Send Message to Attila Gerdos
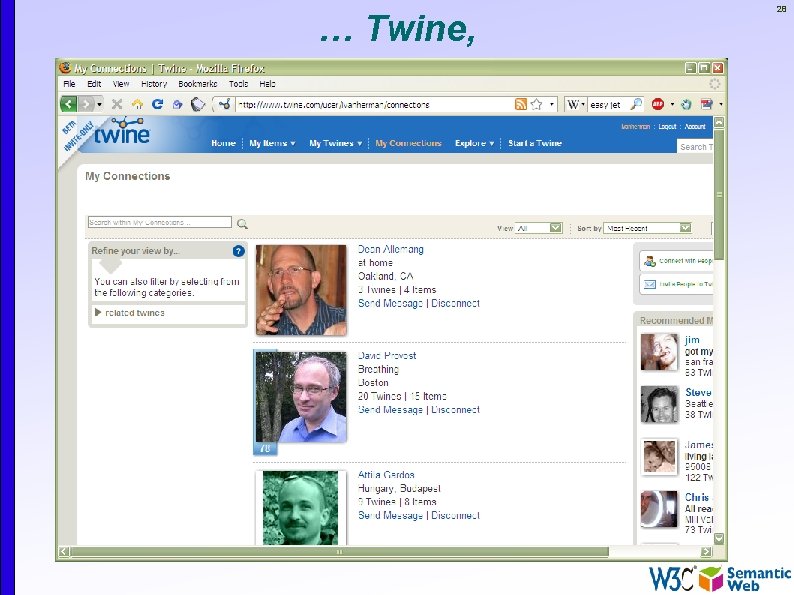This screenshot has width=794, height=595. click(390, 515)
